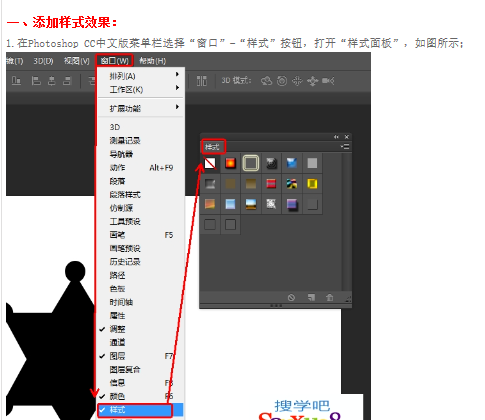Uncheck the 图层 (F7) panel entry
Image resolution: width=485 pixels, height=420 pixels.
point(140,356)
